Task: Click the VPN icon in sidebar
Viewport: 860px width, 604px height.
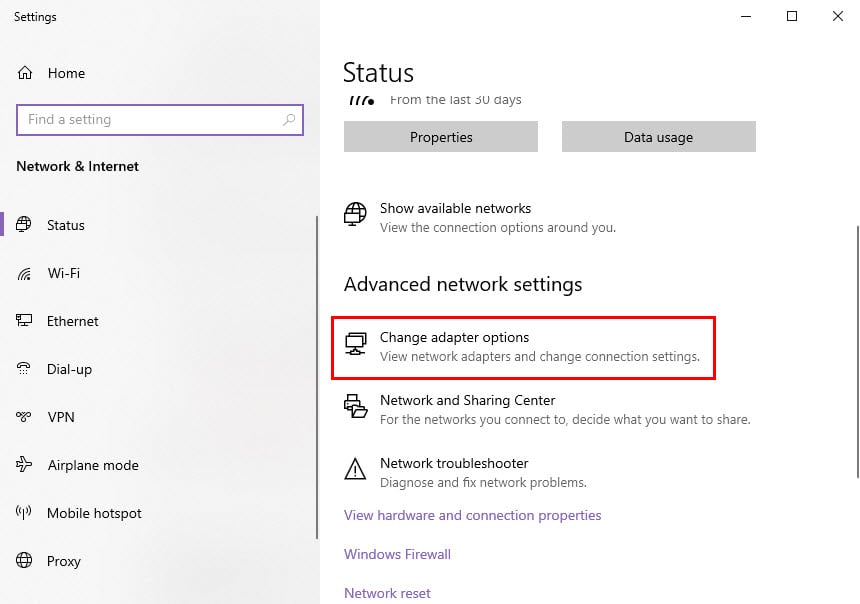Action: click(x=24, y=417)
